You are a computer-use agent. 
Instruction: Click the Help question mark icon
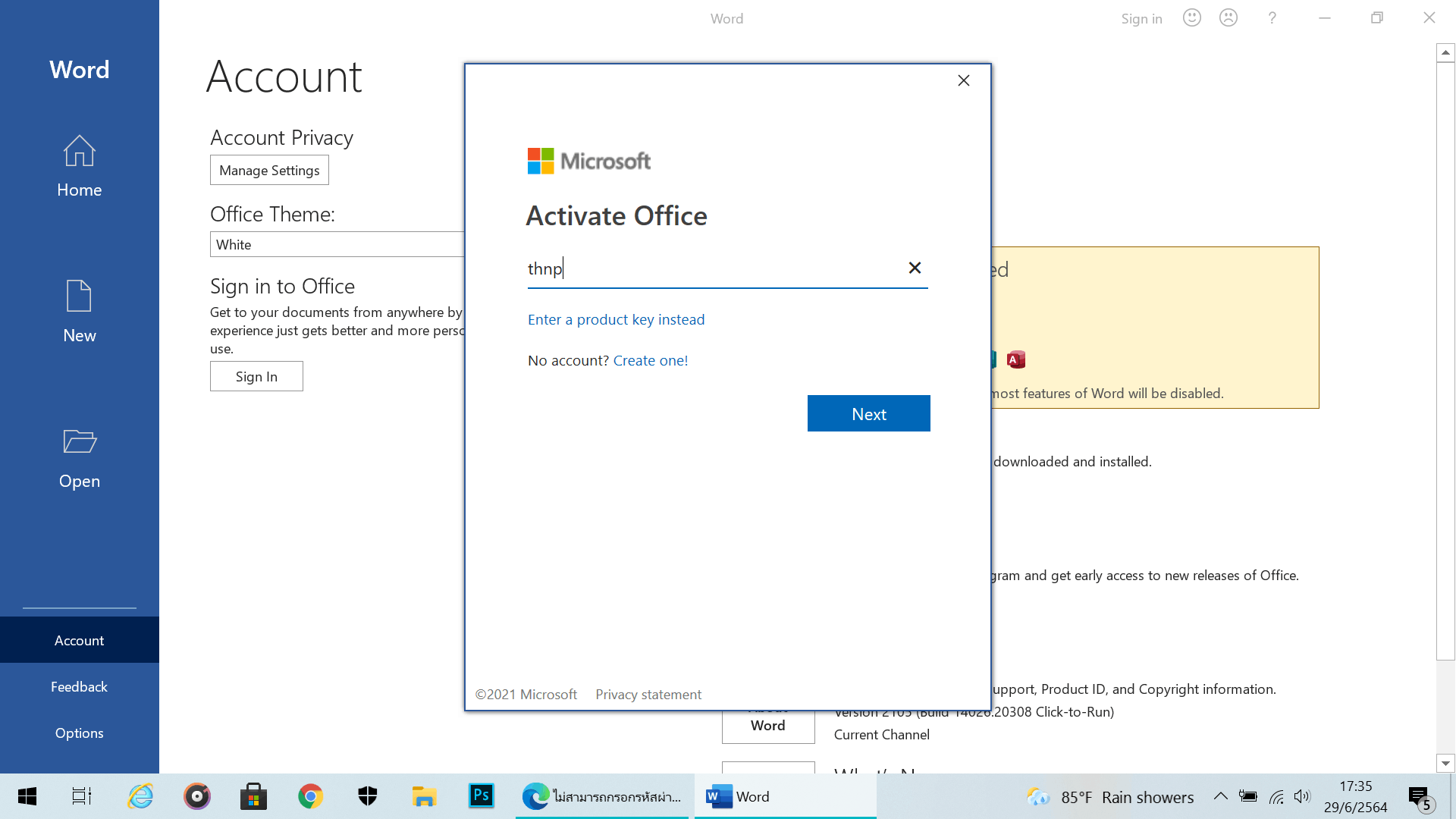pos(1272,18)
